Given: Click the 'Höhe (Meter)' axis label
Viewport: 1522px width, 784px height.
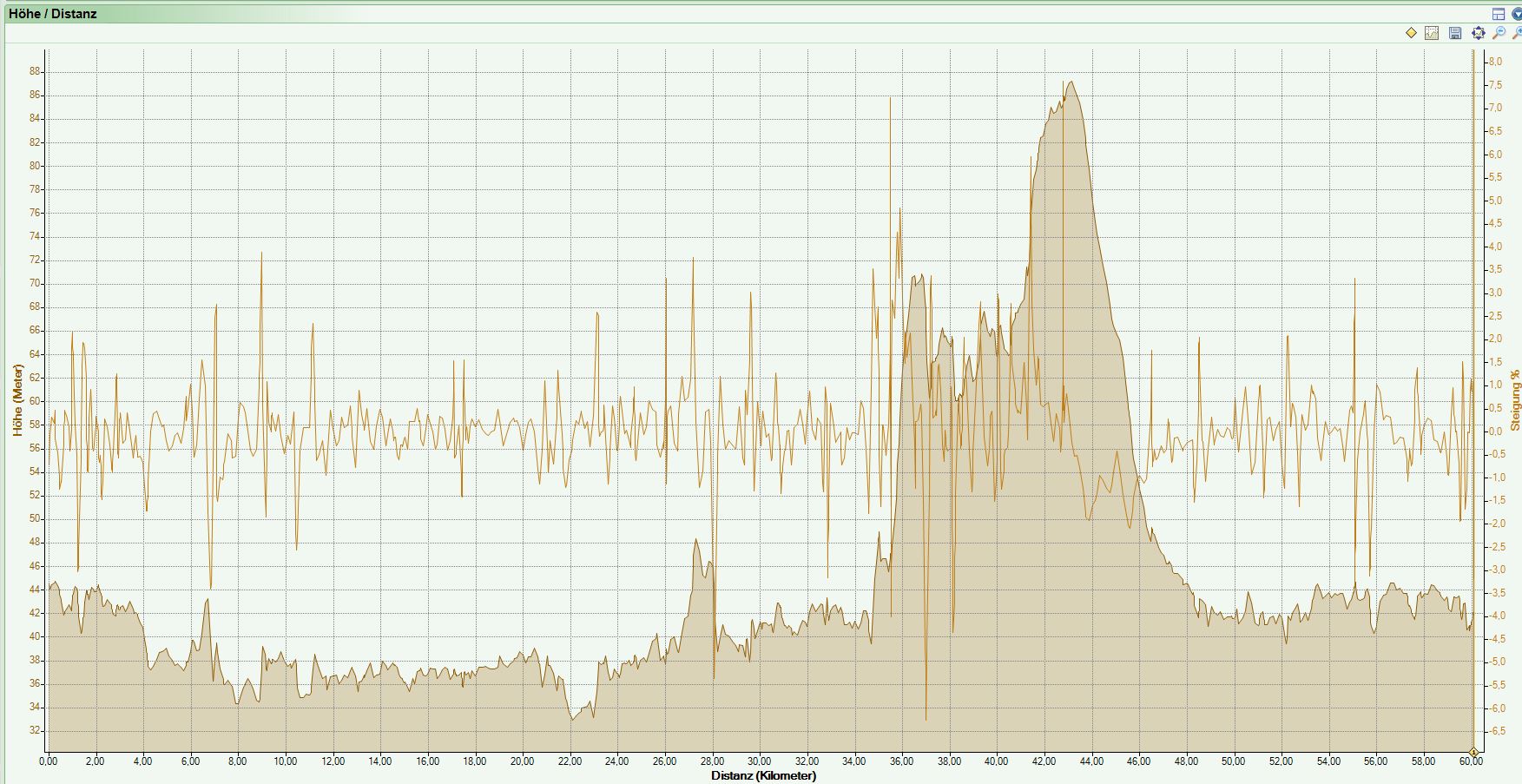Looking at the screenshot, I should click(x=17, y=400).
